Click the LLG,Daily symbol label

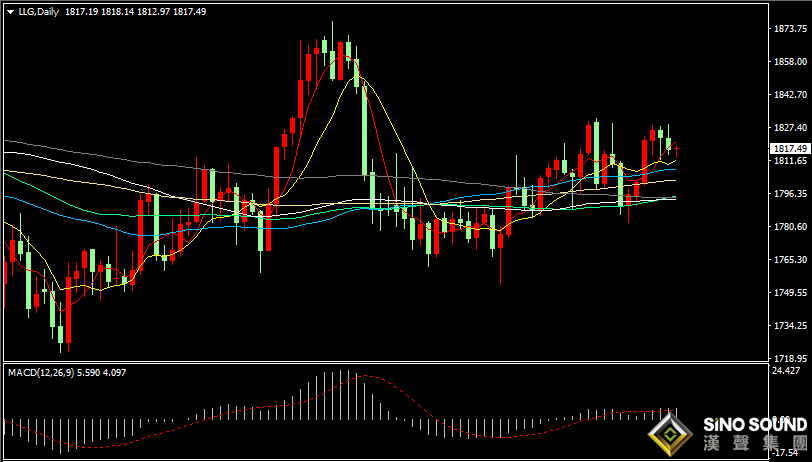pyautogui.click(x=38, y=11)
